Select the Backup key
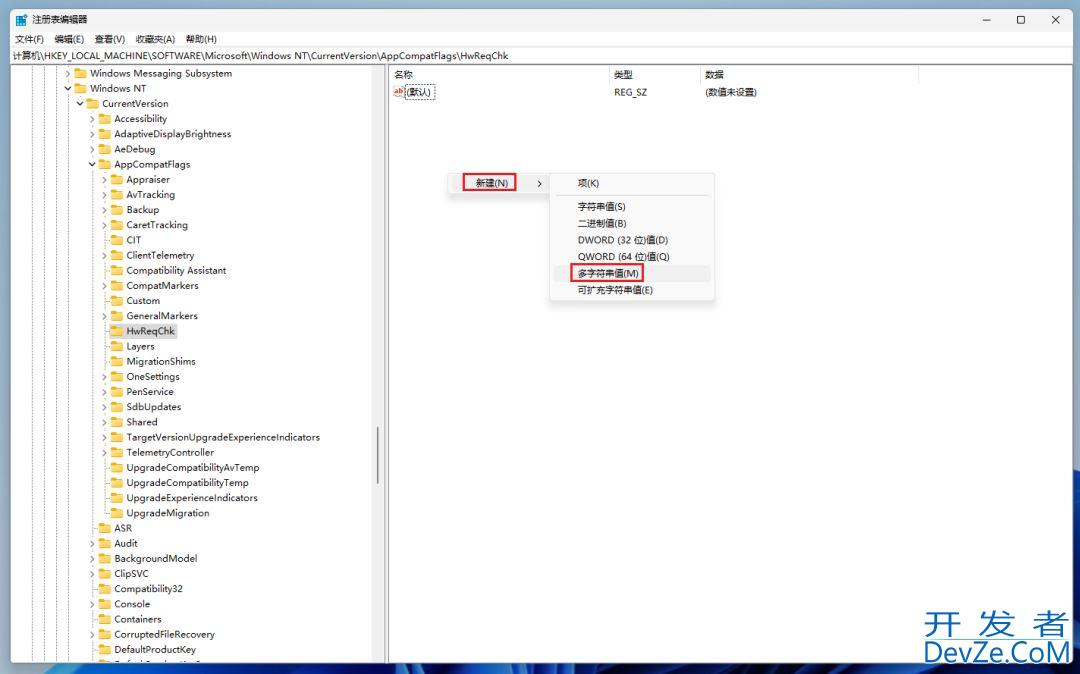The height and width of the screenshot is (674, 1080). point(143,210)
